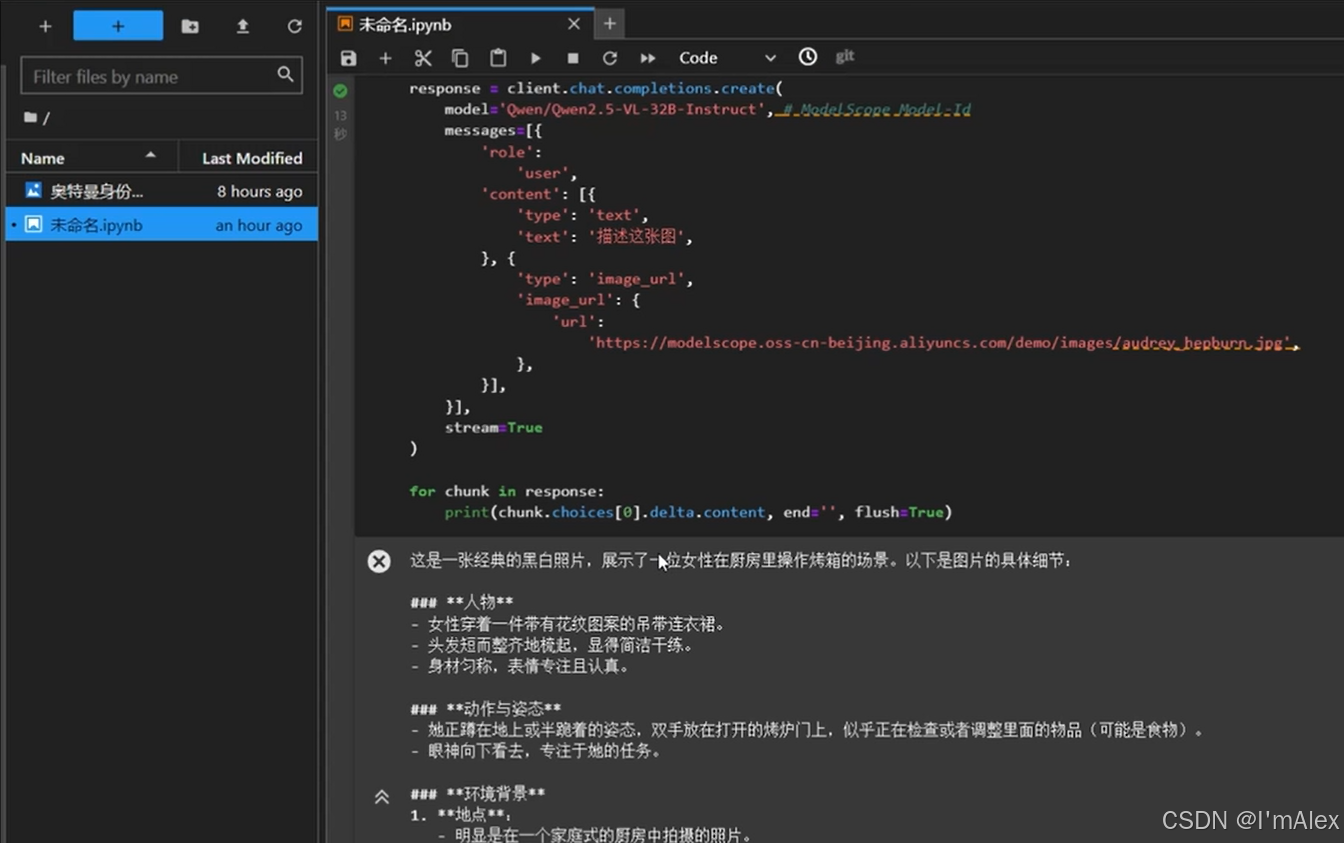Click the ### **人物** output heading
1344x843 pixels.
[462, 602]
